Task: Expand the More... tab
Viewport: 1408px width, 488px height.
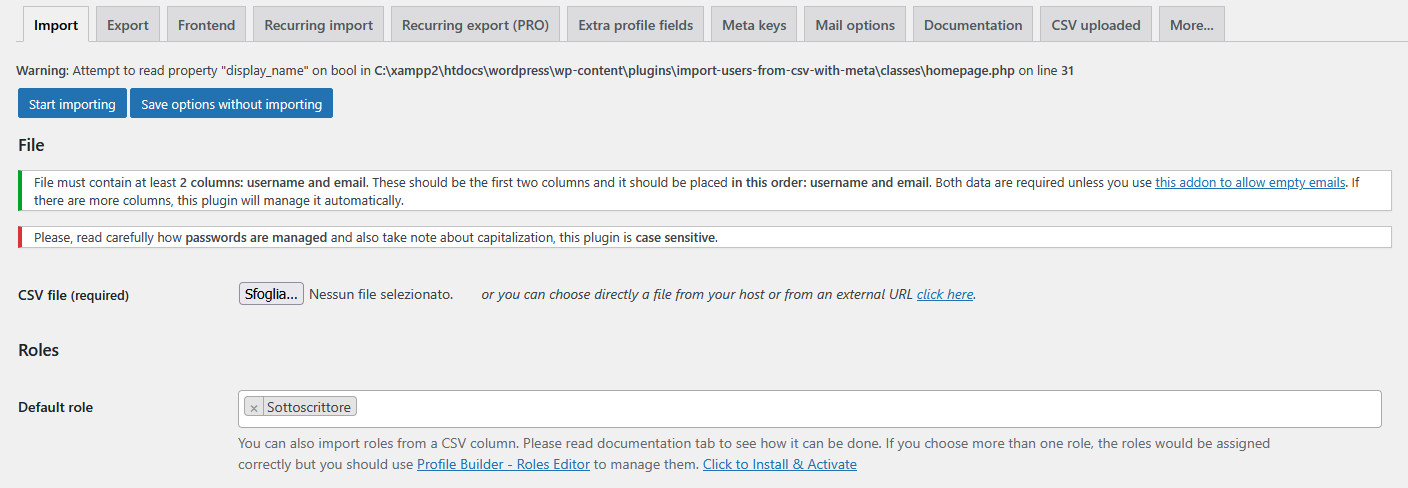Action: pyautogui.click(x=1192, y=25)
